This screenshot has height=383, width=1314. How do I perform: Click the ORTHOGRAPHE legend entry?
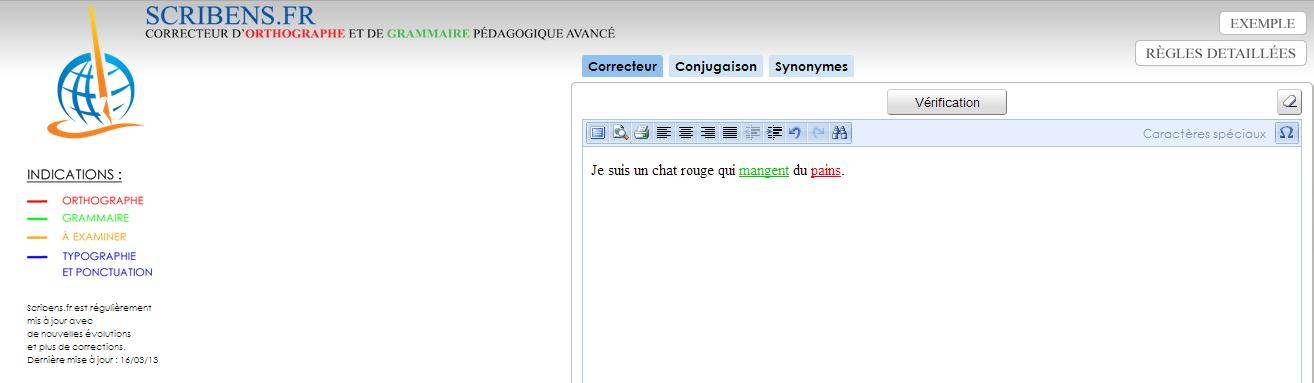pos(102,200)
